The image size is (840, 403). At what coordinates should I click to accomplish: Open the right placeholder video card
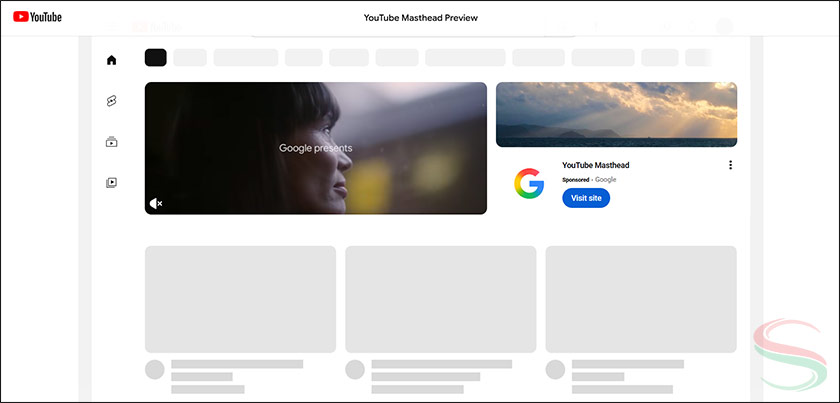640,294
